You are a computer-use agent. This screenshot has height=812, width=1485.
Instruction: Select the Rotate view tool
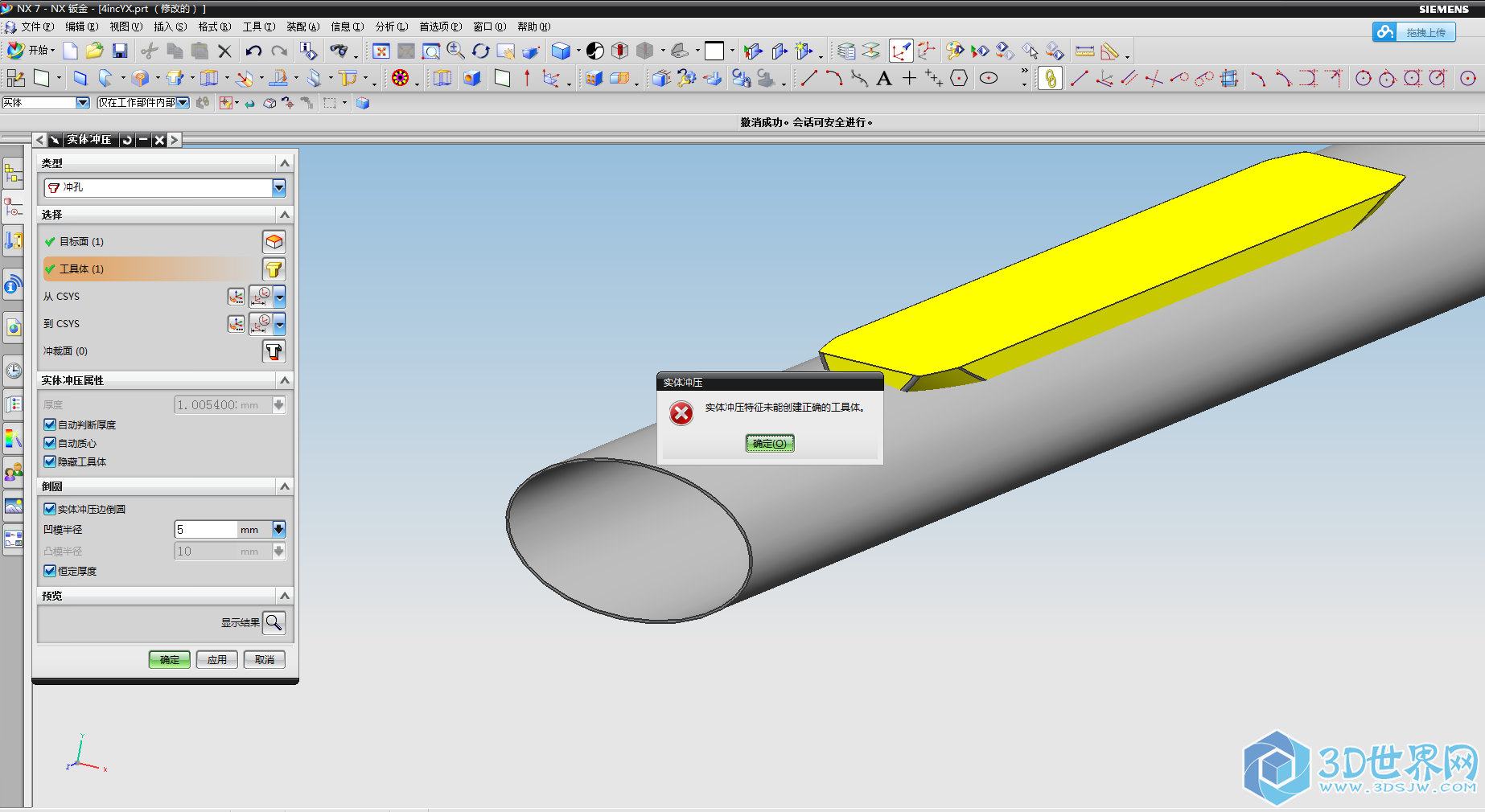tap(481, 51)
